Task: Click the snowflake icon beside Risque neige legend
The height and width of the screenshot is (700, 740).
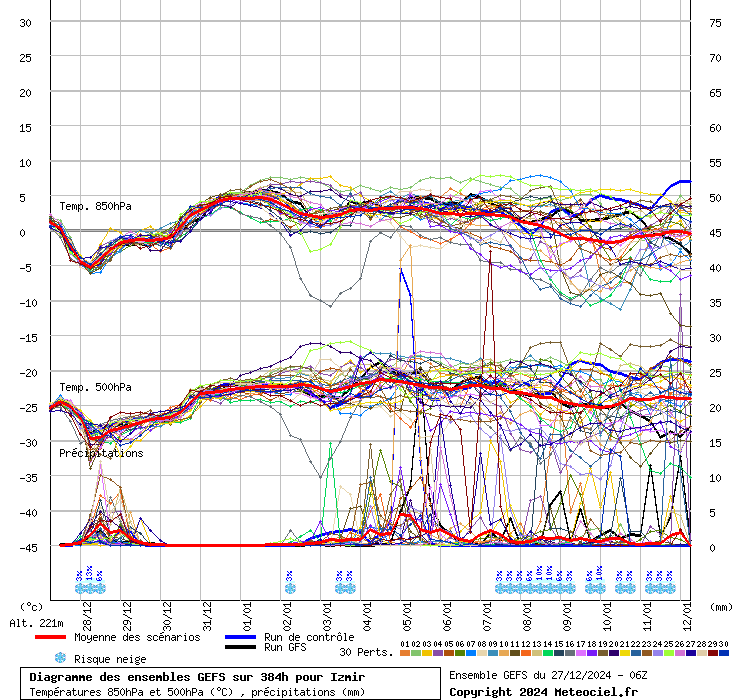Action: click(60, 658)
